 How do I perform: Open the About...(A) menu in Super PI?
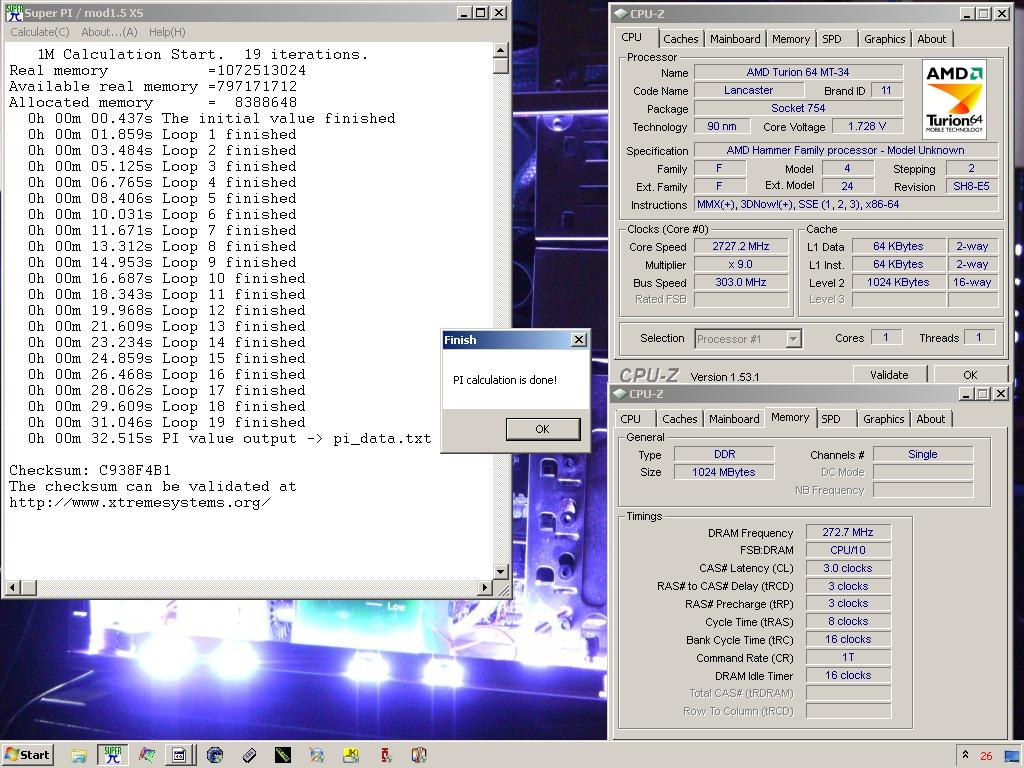[x=109, y=32]
